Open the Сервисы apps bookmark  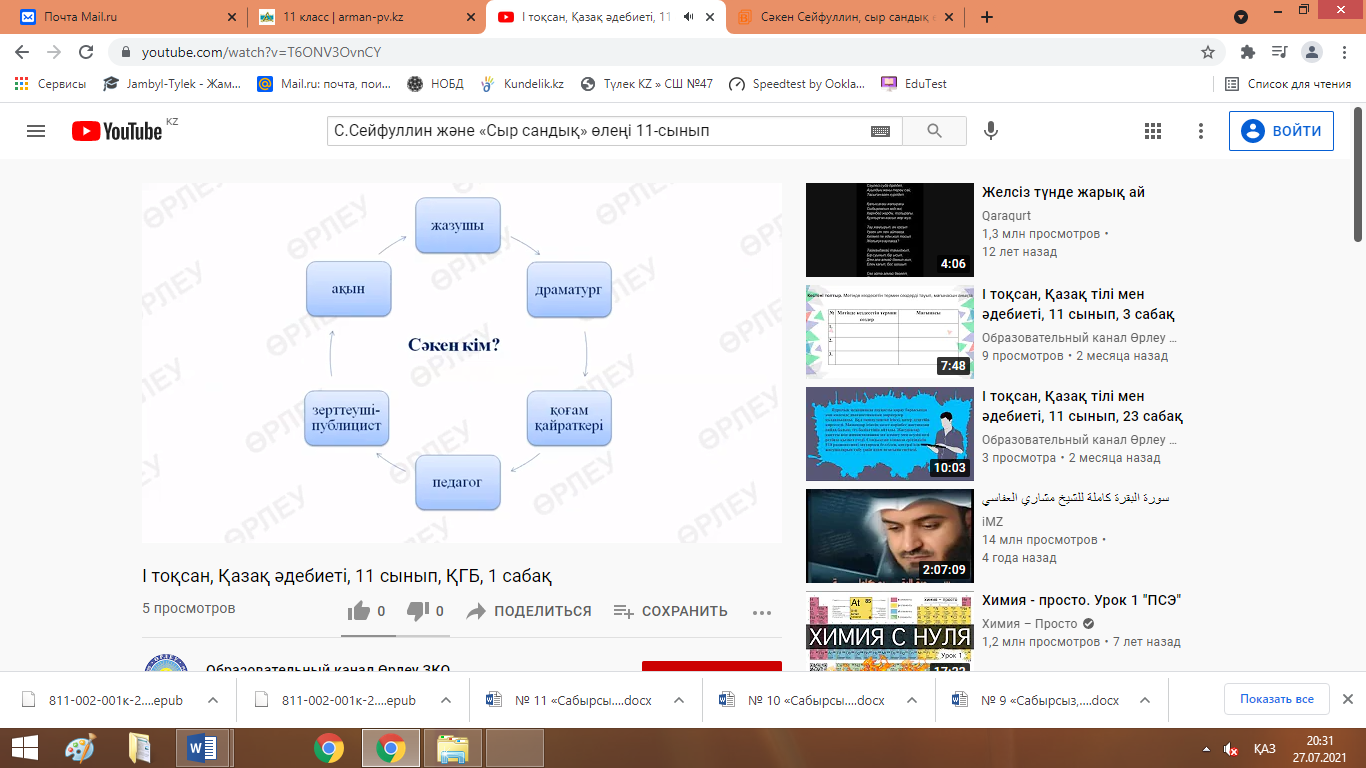50,84
